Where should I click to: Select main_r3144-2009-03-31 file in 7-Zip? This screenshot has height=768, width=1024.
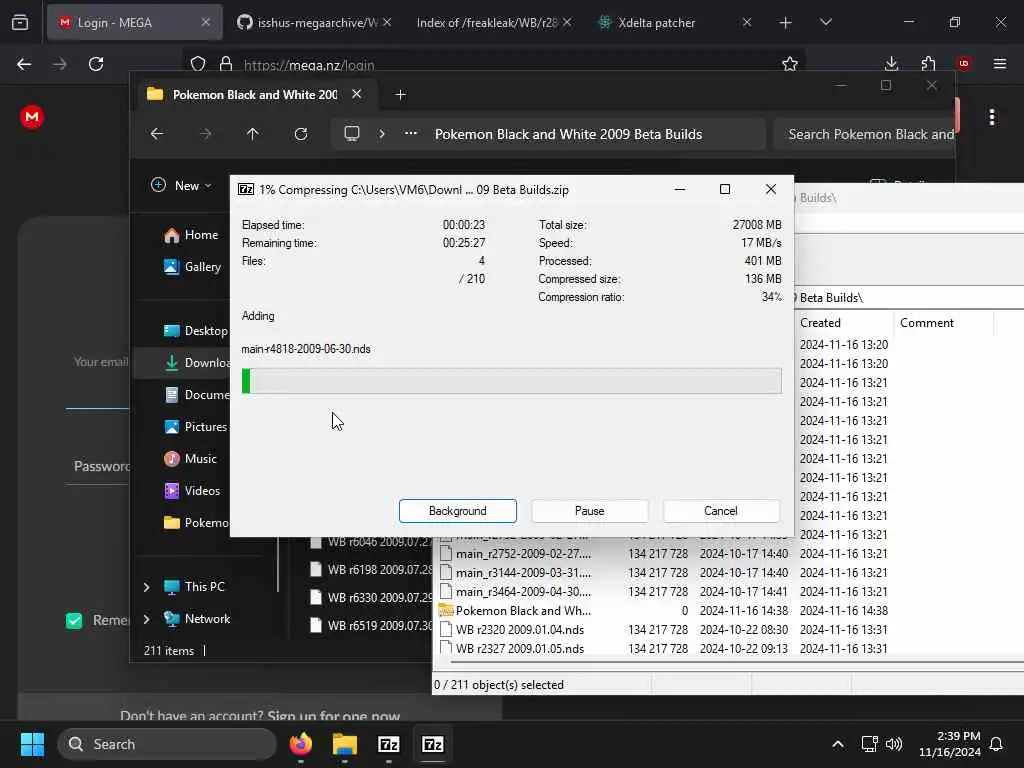(523, 573)
